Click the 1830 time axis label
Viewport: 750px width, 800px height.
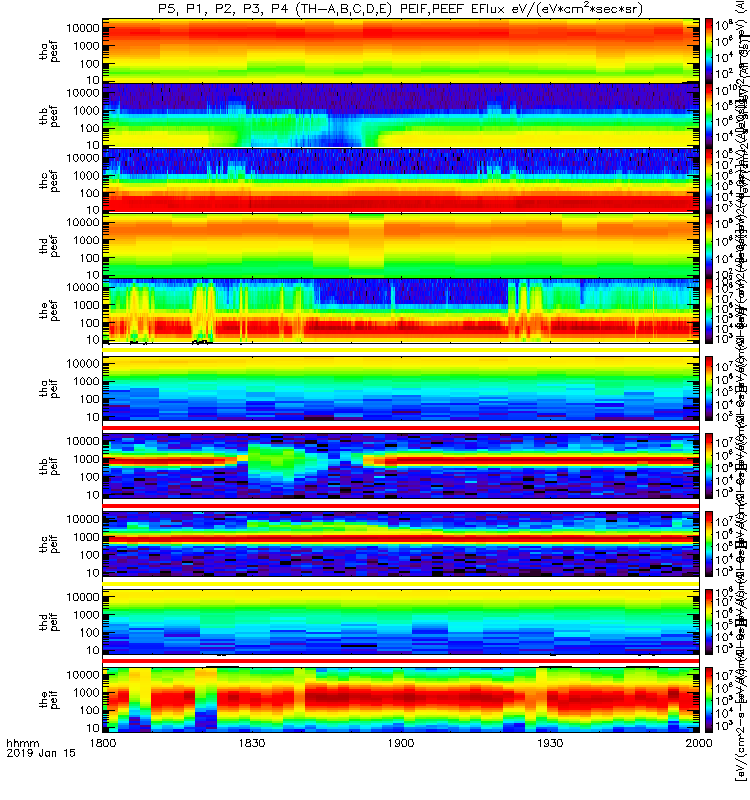(x=252, y=743)
